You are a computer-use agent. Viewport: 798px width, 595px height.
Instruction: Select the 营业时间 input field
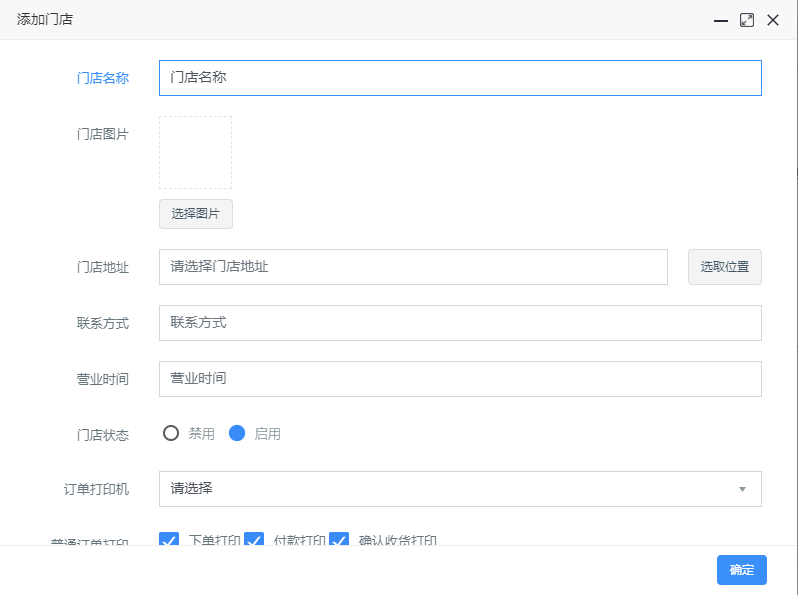(460, 379)
